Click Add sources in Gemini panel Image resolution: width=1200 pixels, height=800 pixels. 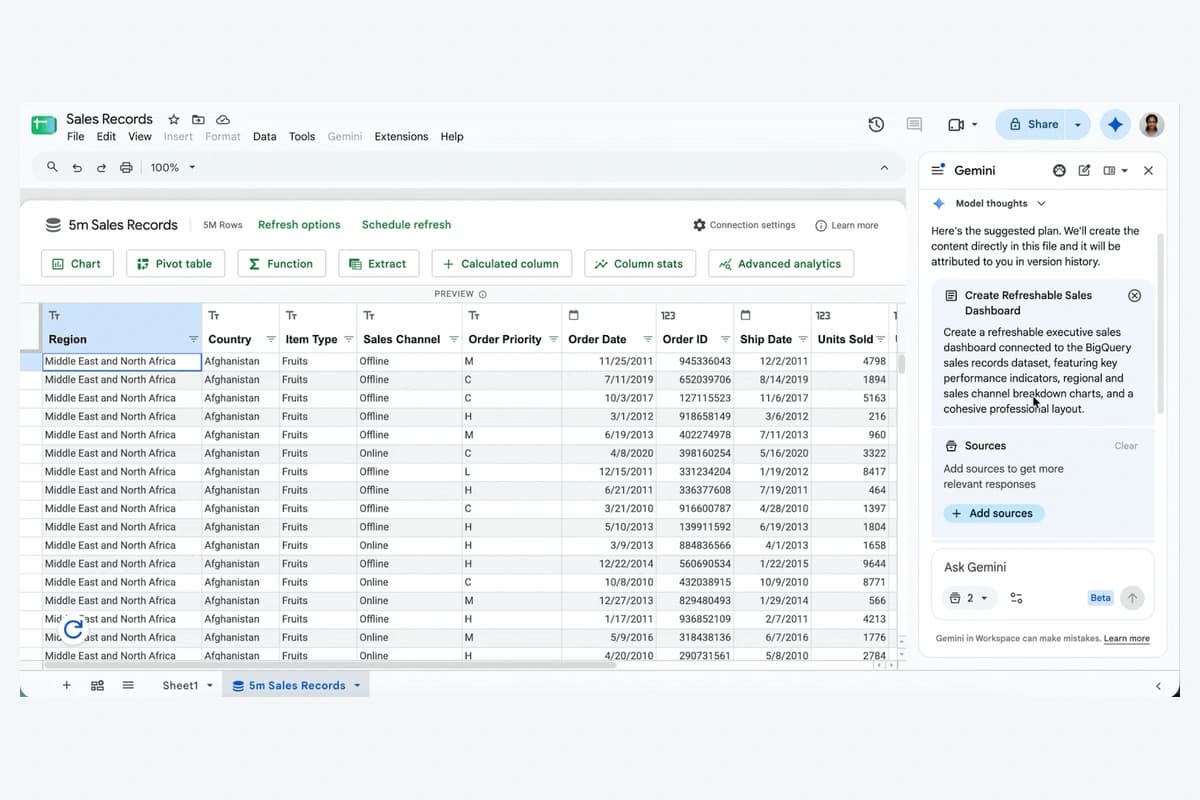pos(994,514)
